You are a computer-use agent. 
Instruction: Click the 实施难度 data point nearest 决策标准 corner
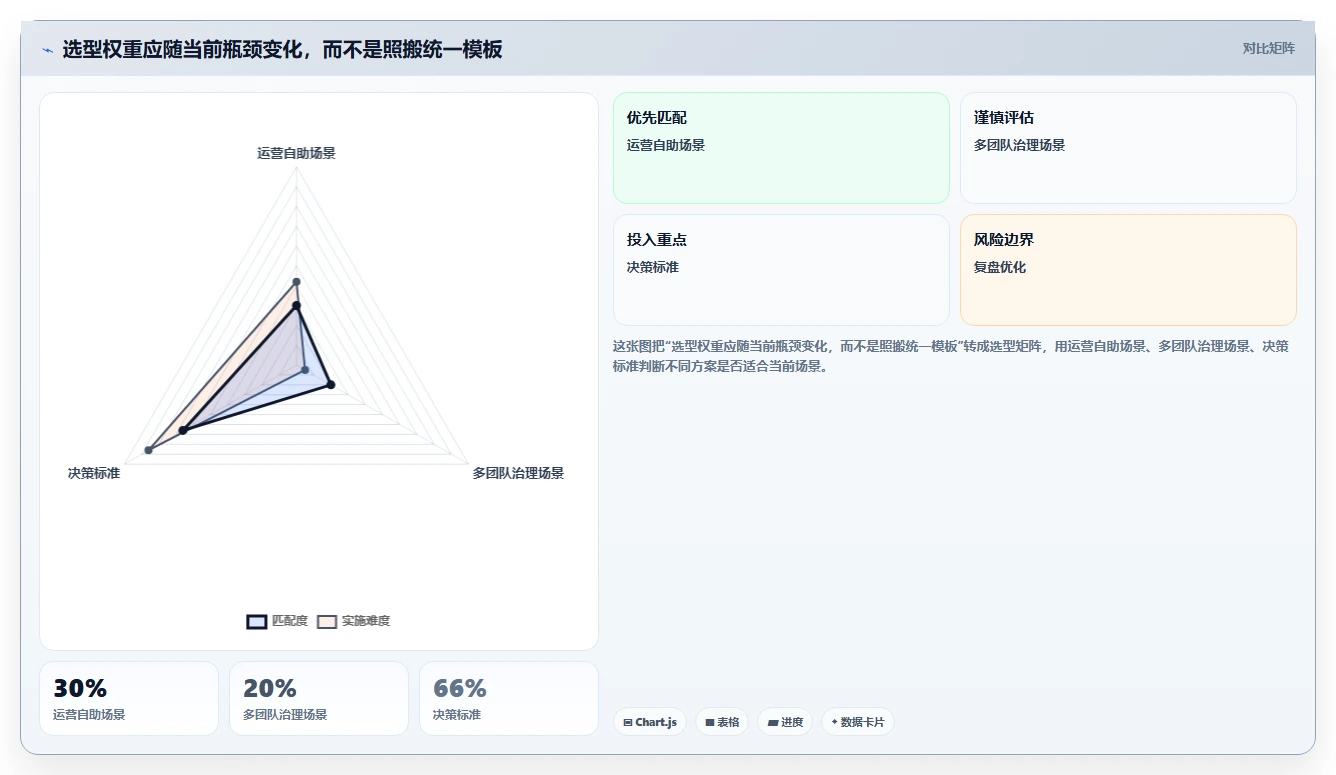click(x=148, y=451)
